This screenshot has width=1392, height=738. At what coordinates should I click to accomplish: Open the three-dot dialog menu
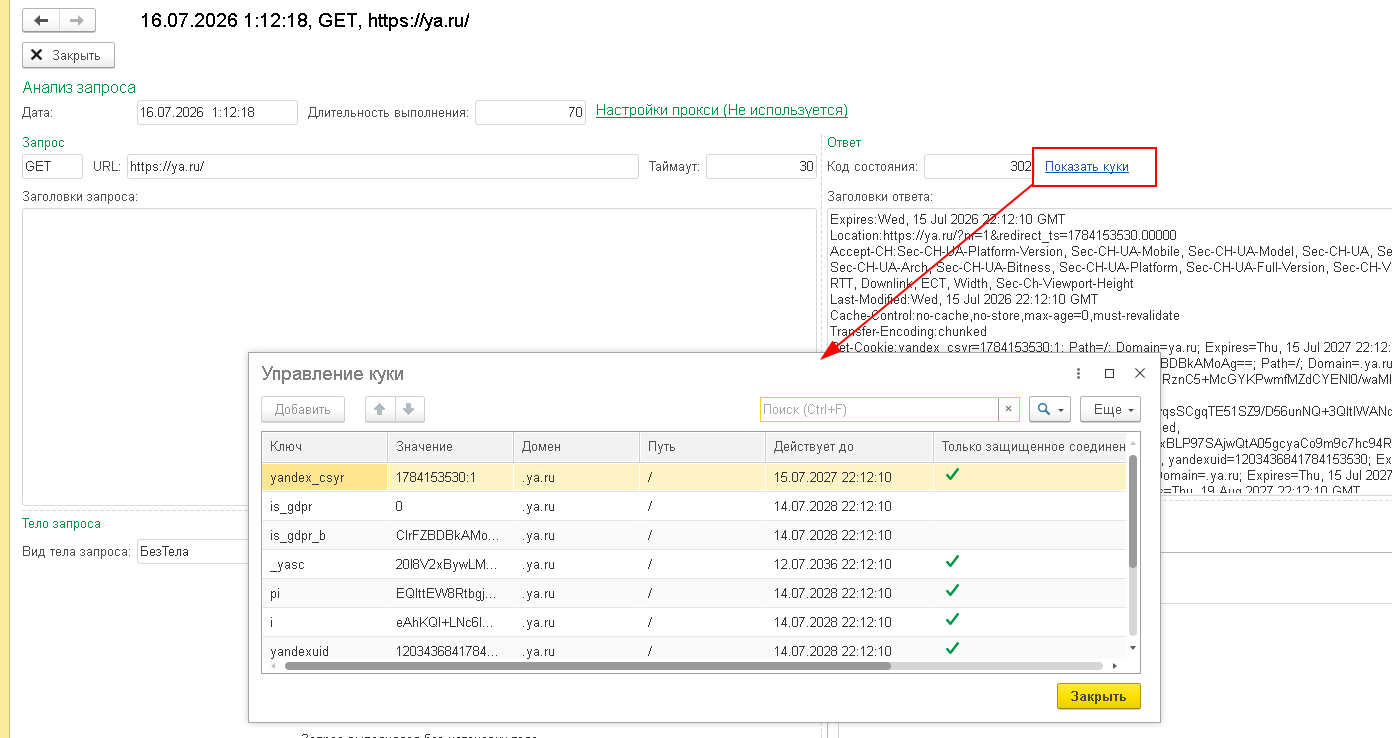pyautogui.click(x=1078, y=373)
